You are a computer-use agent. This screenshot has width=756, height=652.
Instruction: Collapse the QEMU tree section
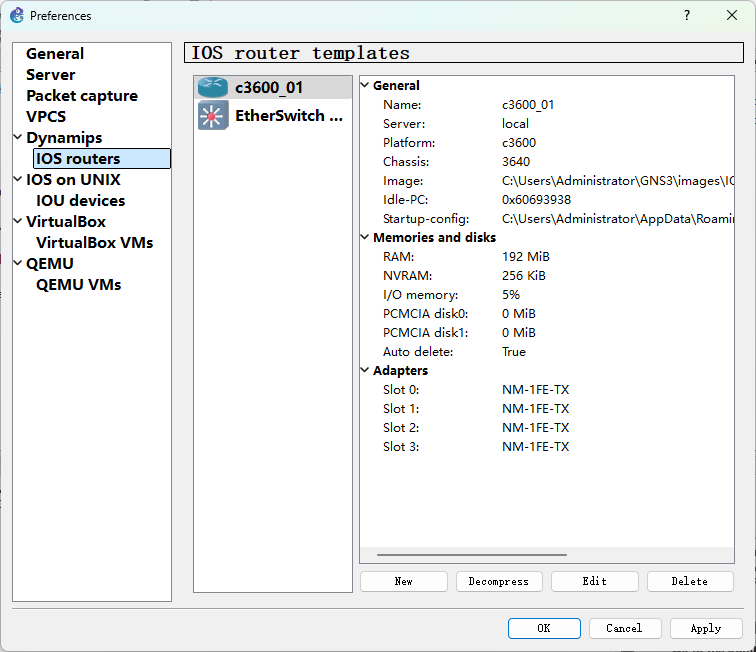(x=18, y=263)
